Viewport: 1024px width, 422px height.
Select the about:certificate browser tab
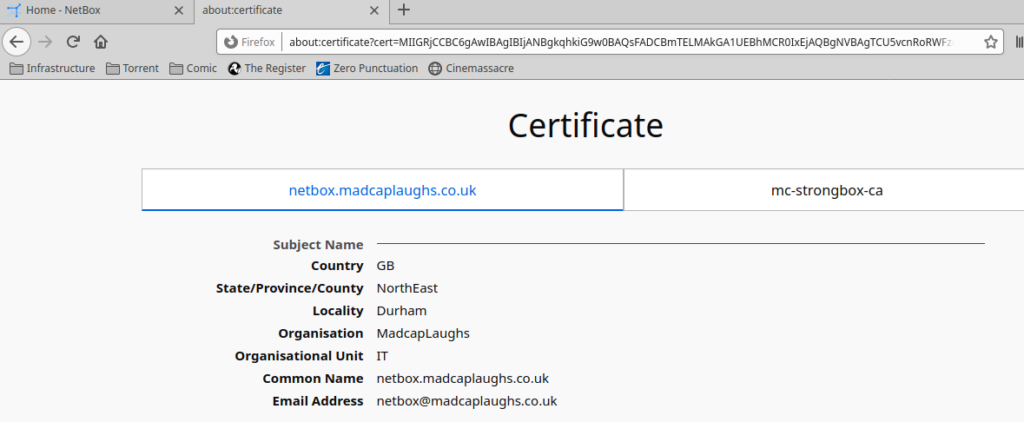[x=280, y=11]
